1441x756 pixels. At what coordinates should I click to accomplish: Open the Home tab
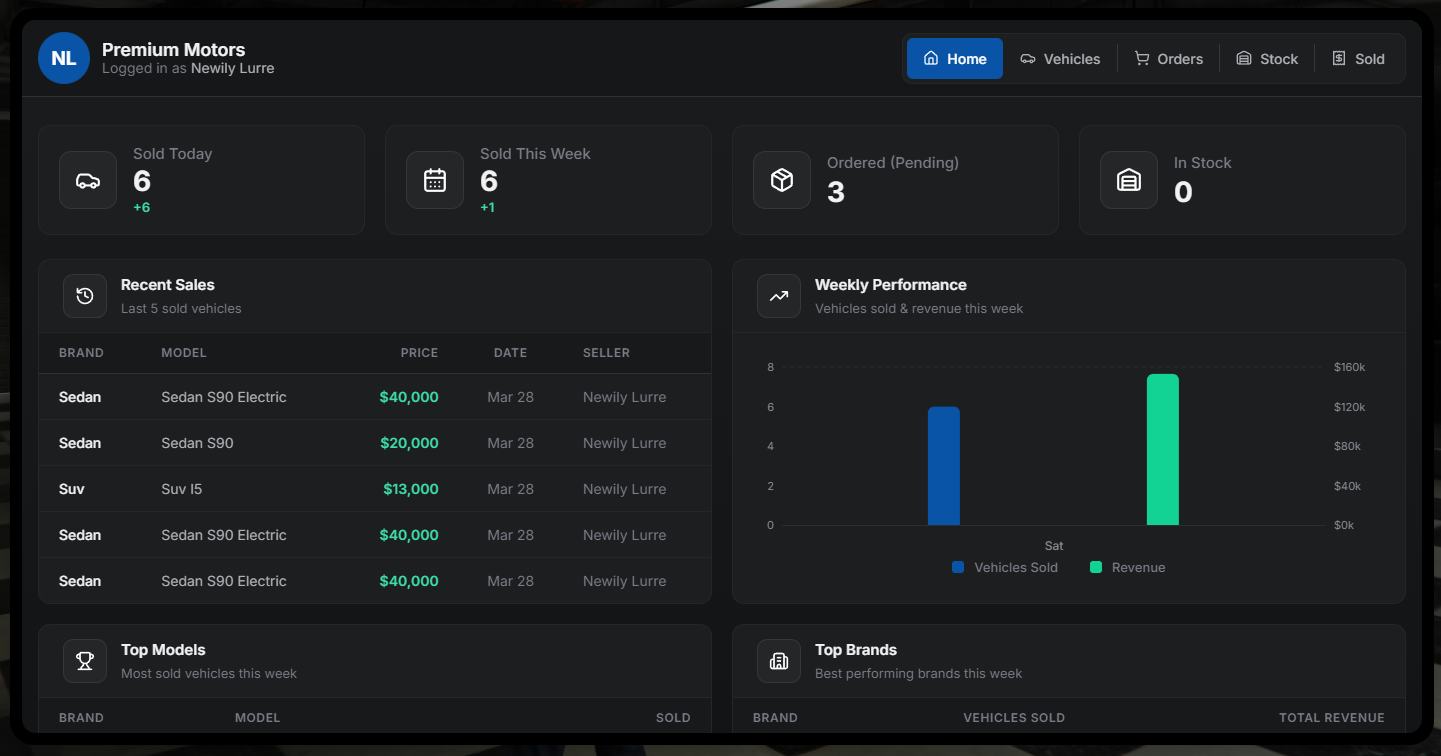coord(955,59)
